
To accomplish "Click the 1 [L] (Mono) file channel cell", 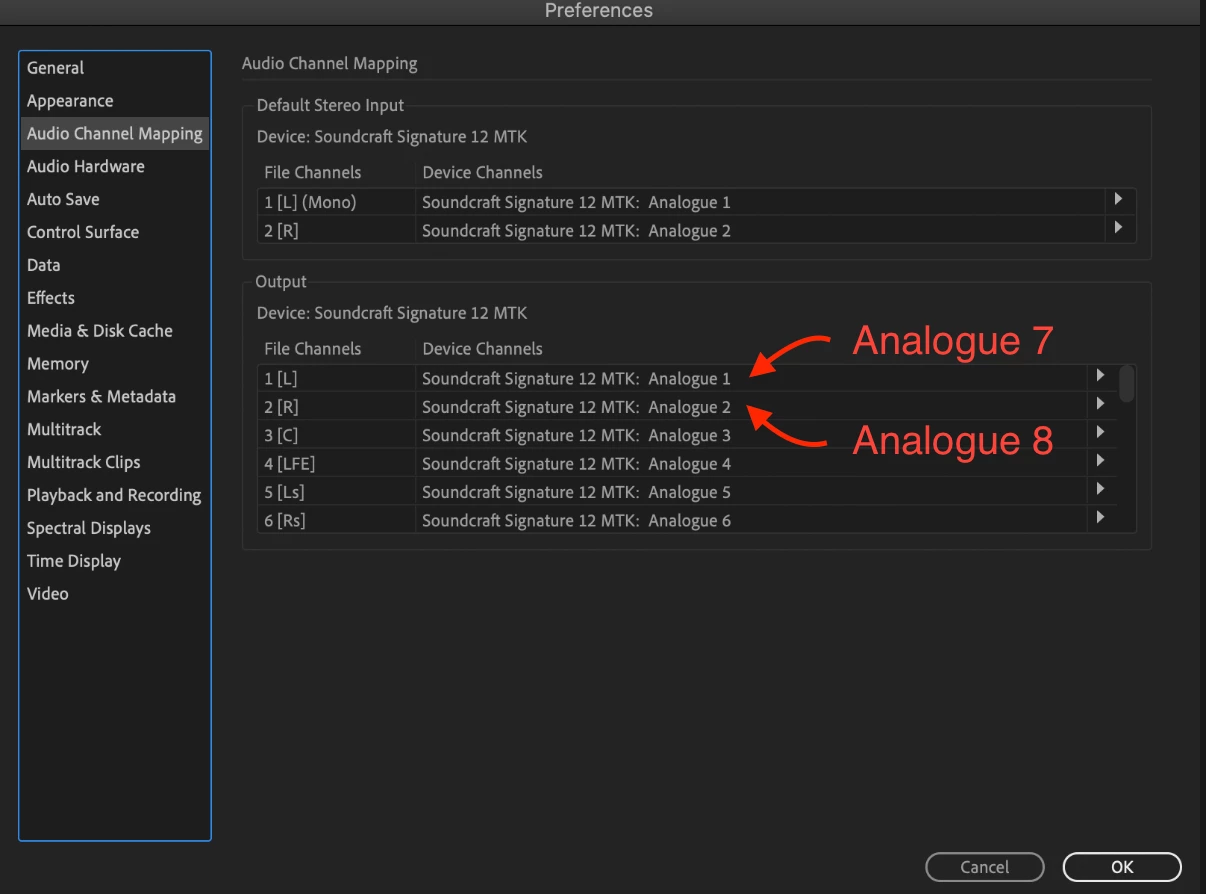I will 336,202.
